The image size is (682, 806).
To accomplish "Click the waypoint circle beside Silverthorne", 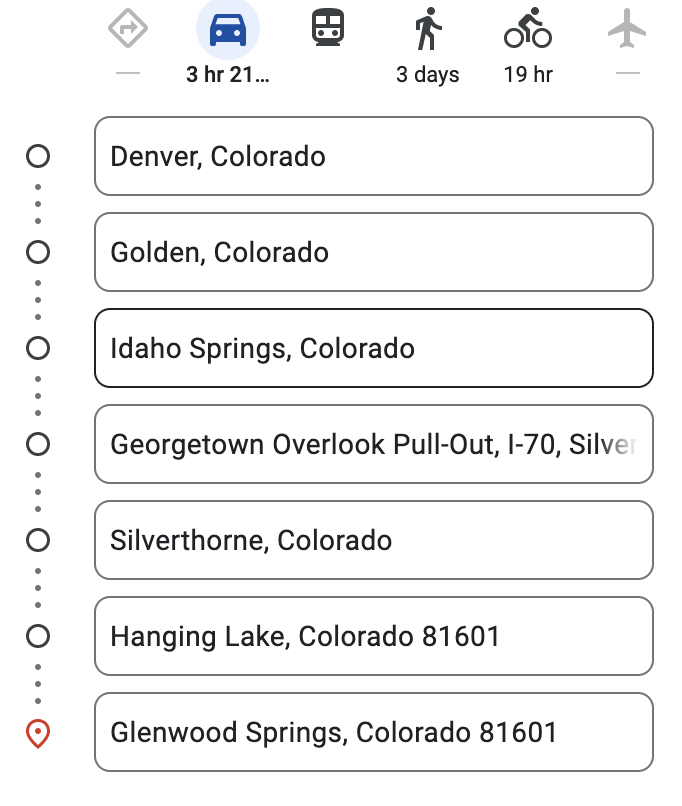I will pyautogui.click(x=38, y=540).
